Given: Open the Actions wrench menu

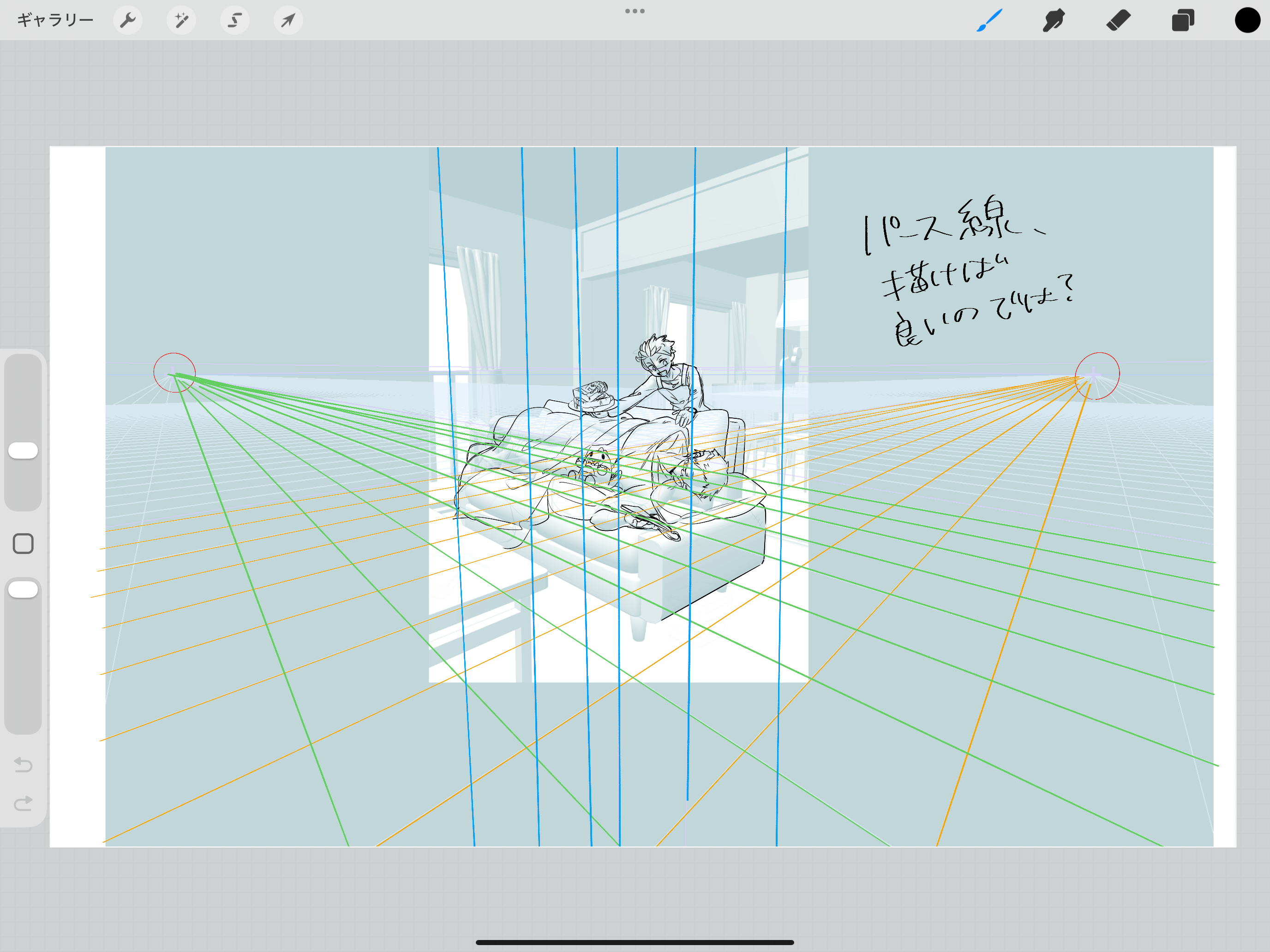Looking at the screenshot, I should point(127,21).
